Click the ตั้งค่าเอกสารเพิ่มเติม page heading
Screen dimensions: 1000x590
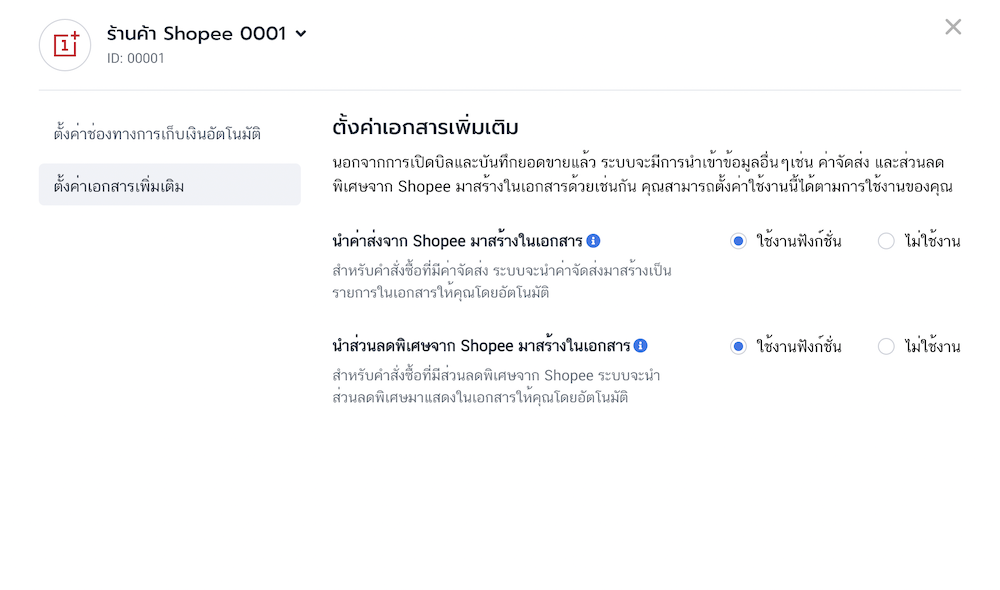click(x=425, y=128)
